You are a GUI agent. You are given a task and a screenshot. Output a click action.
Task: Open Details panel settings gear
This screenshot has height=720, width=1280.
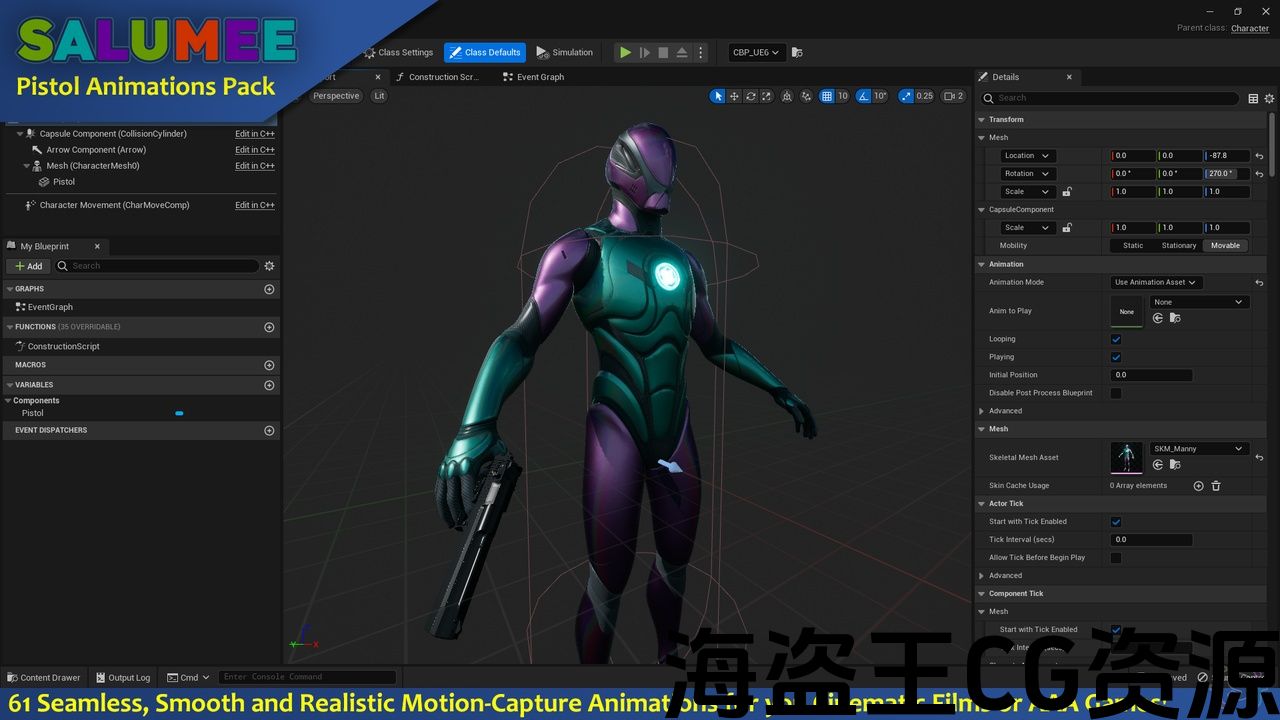(1269, 98)
